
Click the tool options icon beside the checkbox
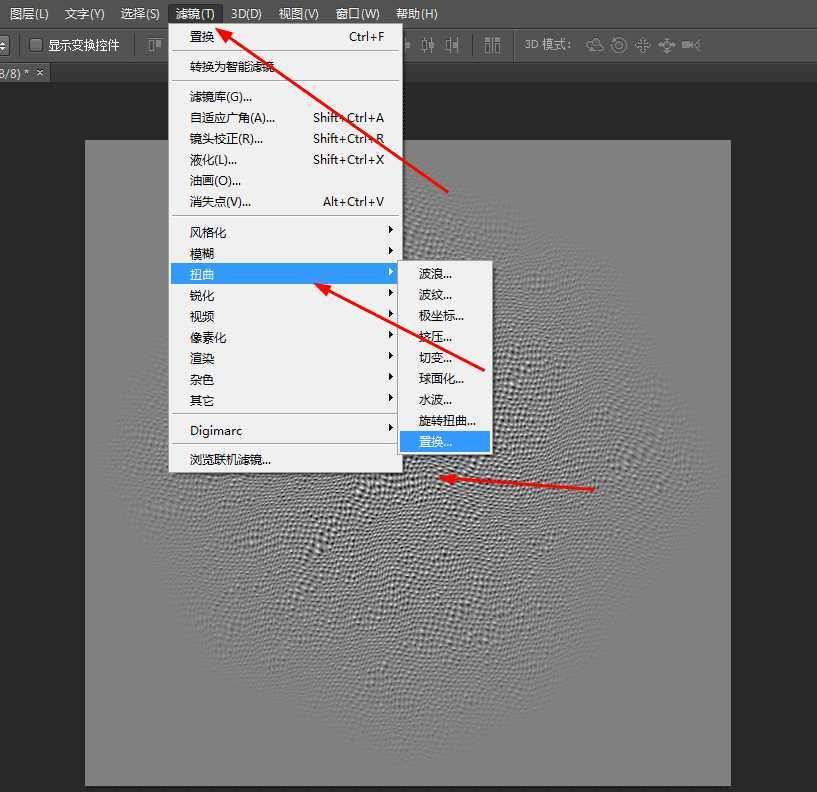point(153,44)
